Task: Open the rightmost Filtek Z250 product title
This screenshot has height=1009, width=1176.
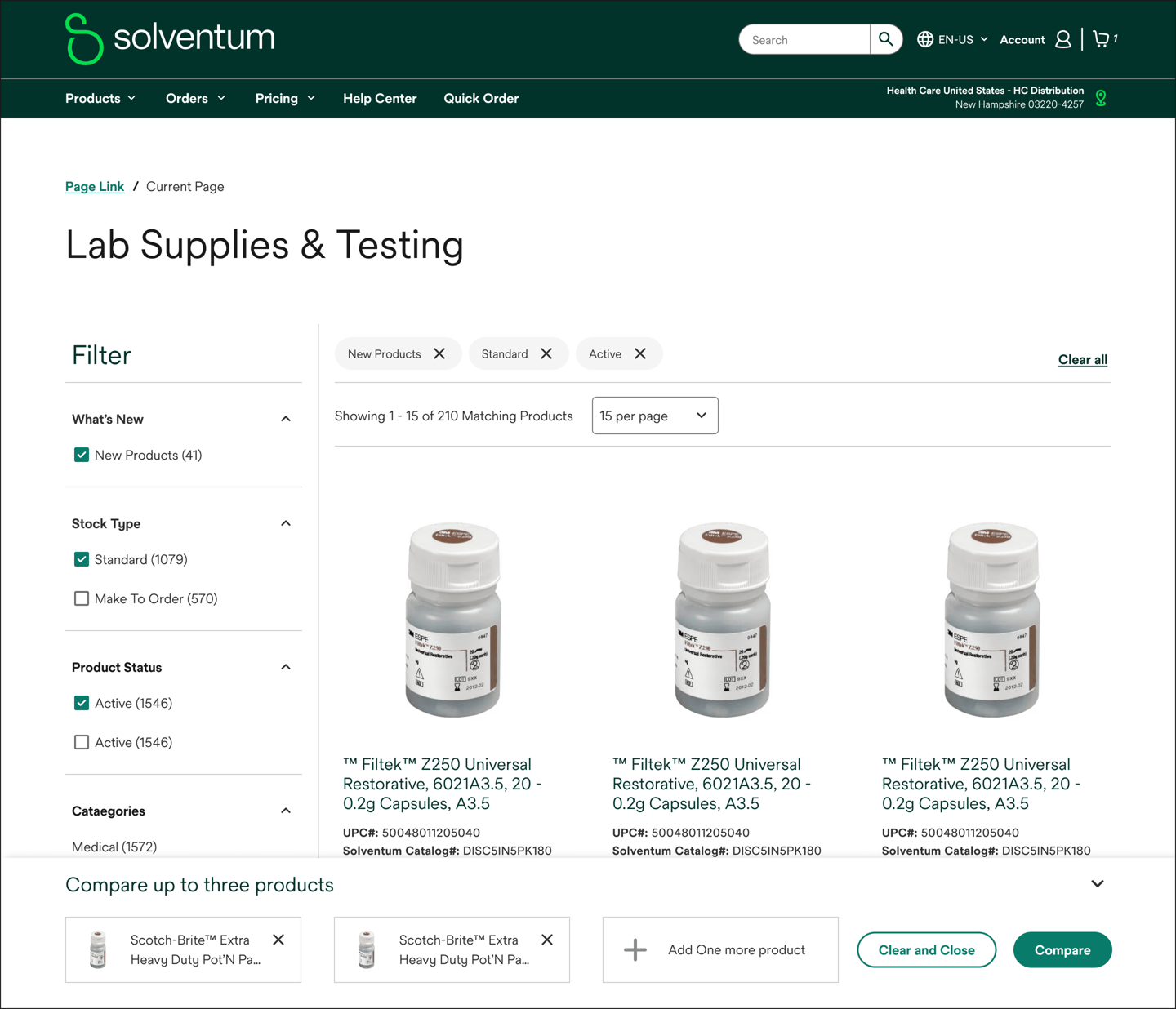Action: pyautogui.click(x=981, y=784)
